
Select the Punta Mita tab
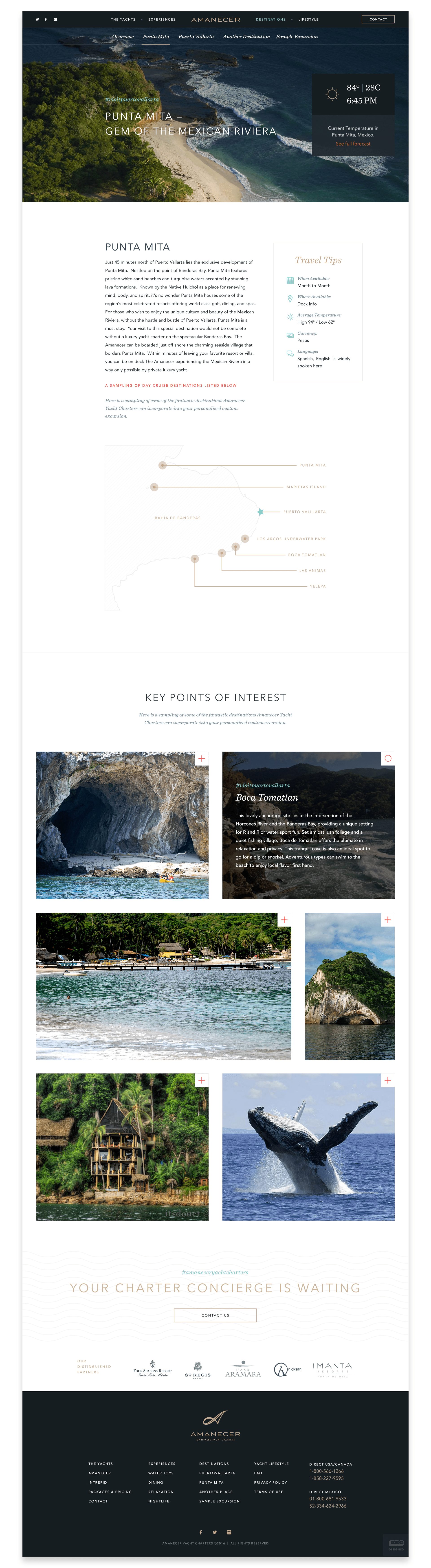click(x=156, y=37)
